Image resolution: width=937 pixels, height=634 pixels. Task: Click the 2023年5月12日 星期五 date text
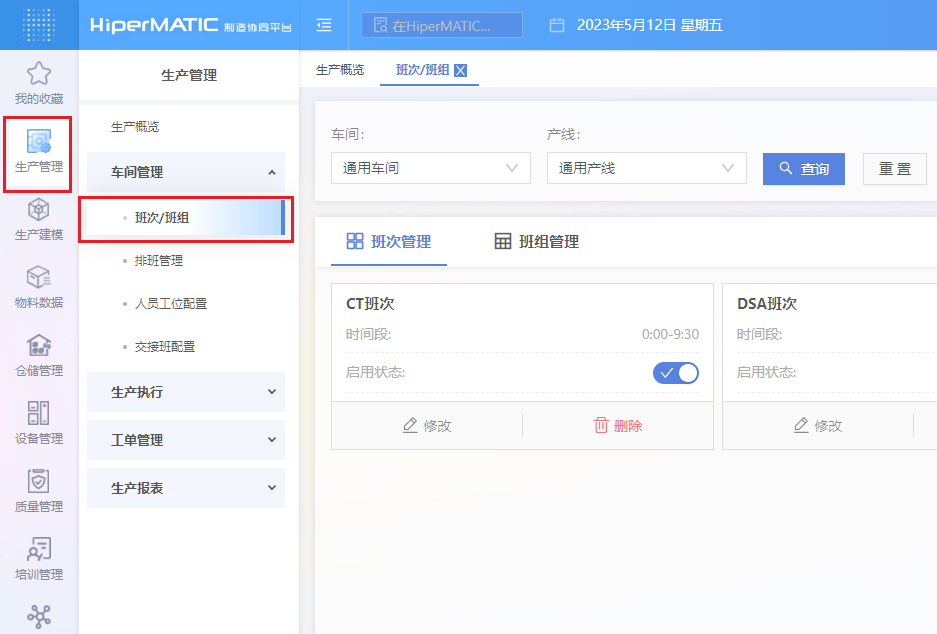pos(650,25)
